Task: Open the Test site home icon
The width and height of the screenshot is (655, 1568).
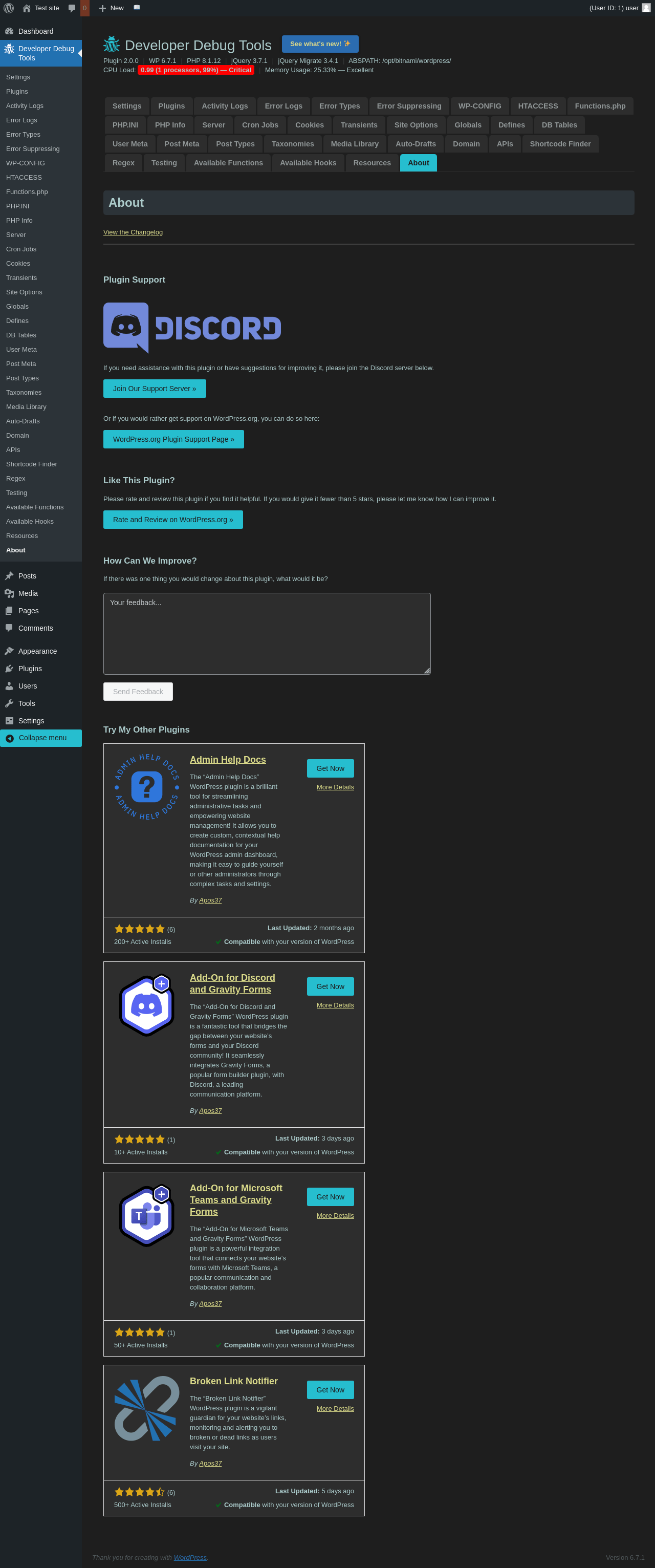Action: (x=26, y=8)
